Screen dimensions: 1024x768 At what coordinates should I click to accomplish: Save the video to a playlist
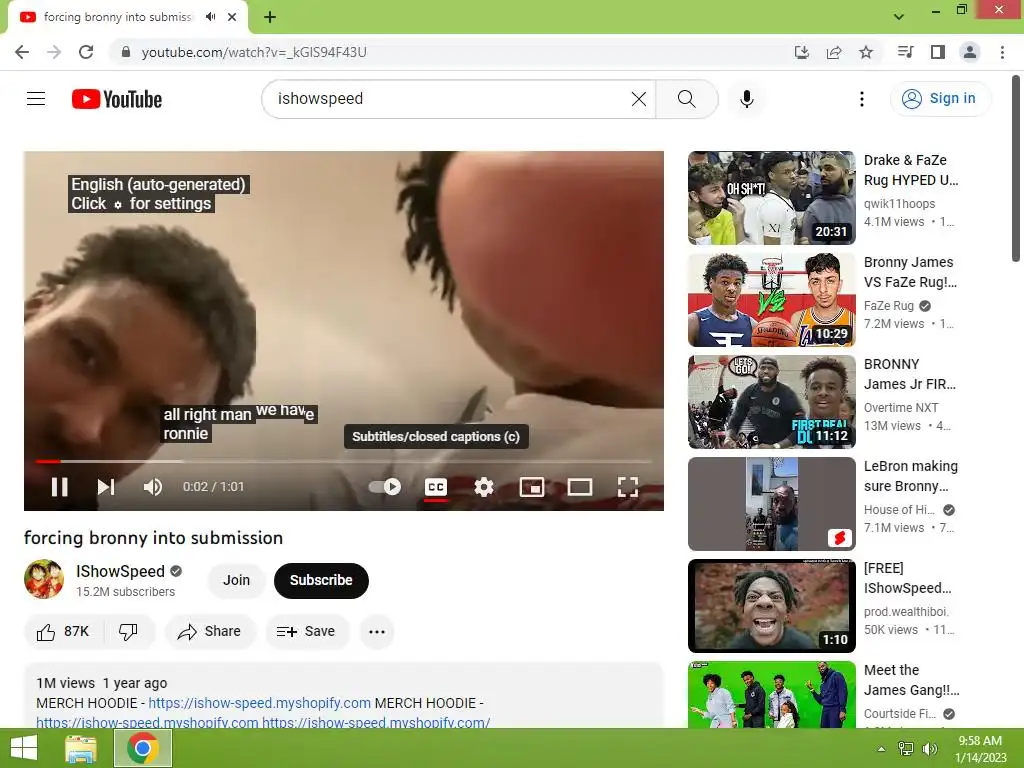306,632
